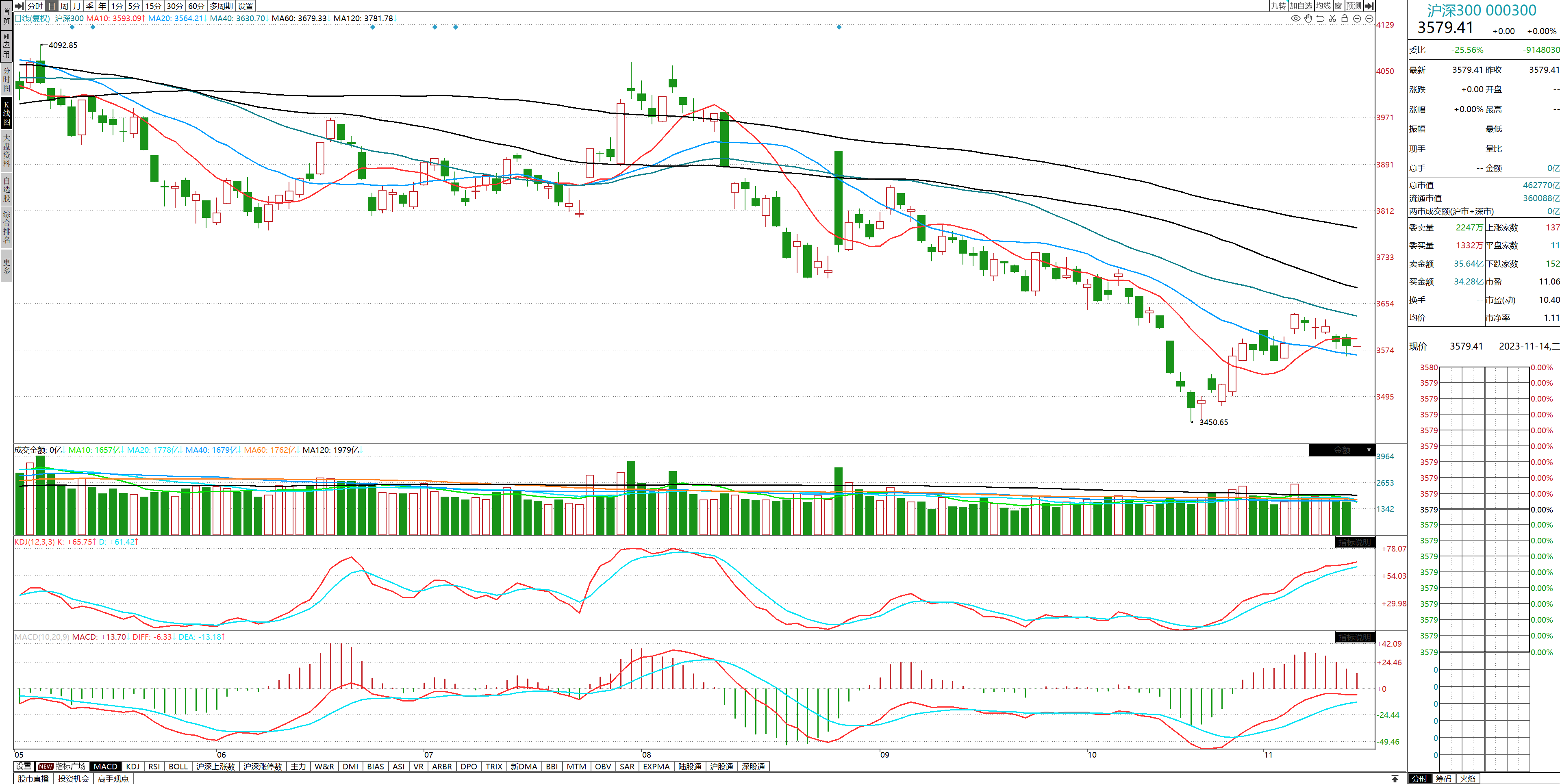Click the MA10 red legend label

pyautogui.click(x=115, y=18)
